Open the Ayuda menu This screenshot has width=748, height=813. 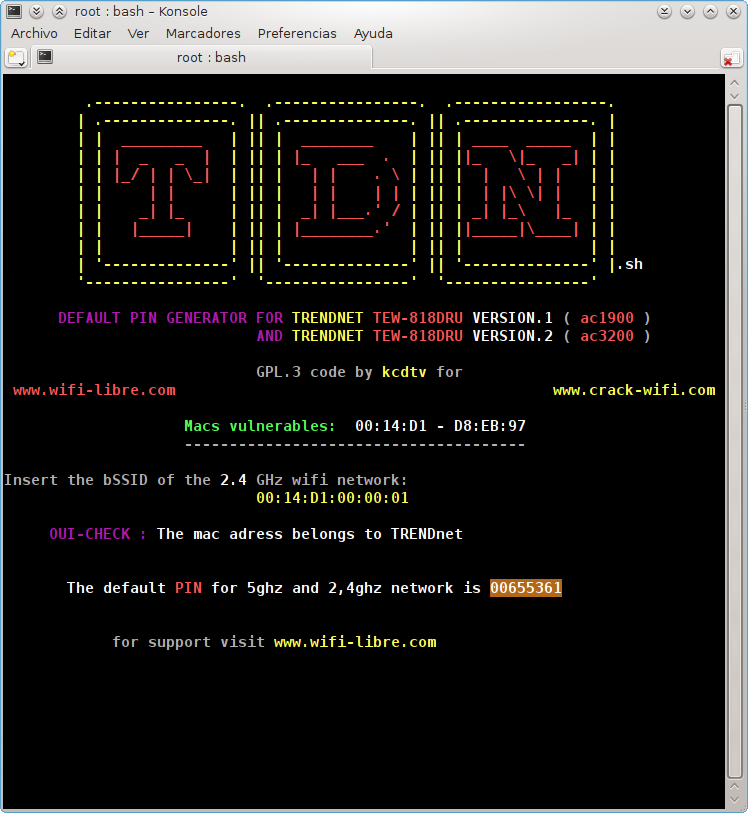(373, 34)
